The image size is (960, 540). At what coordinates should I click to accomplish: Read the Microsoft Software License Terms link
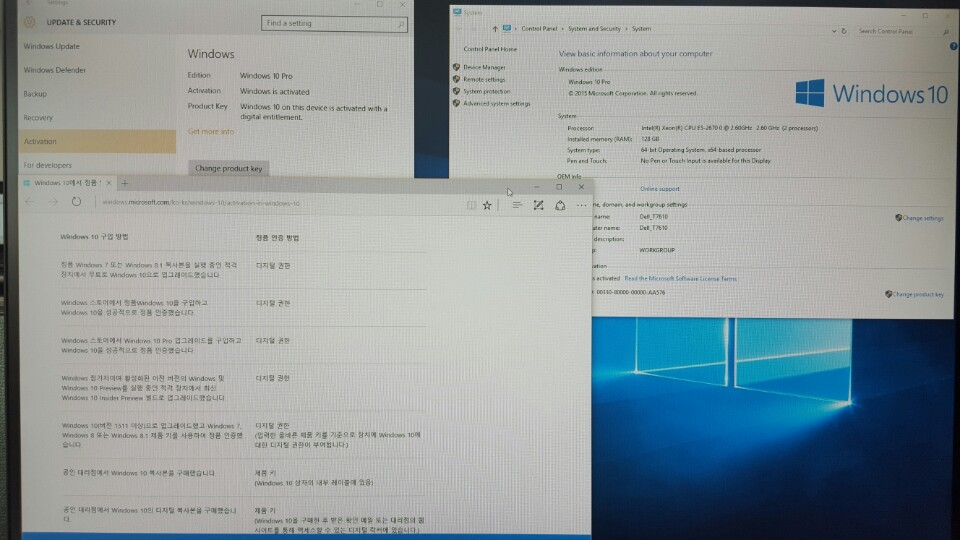click(680, 279)
